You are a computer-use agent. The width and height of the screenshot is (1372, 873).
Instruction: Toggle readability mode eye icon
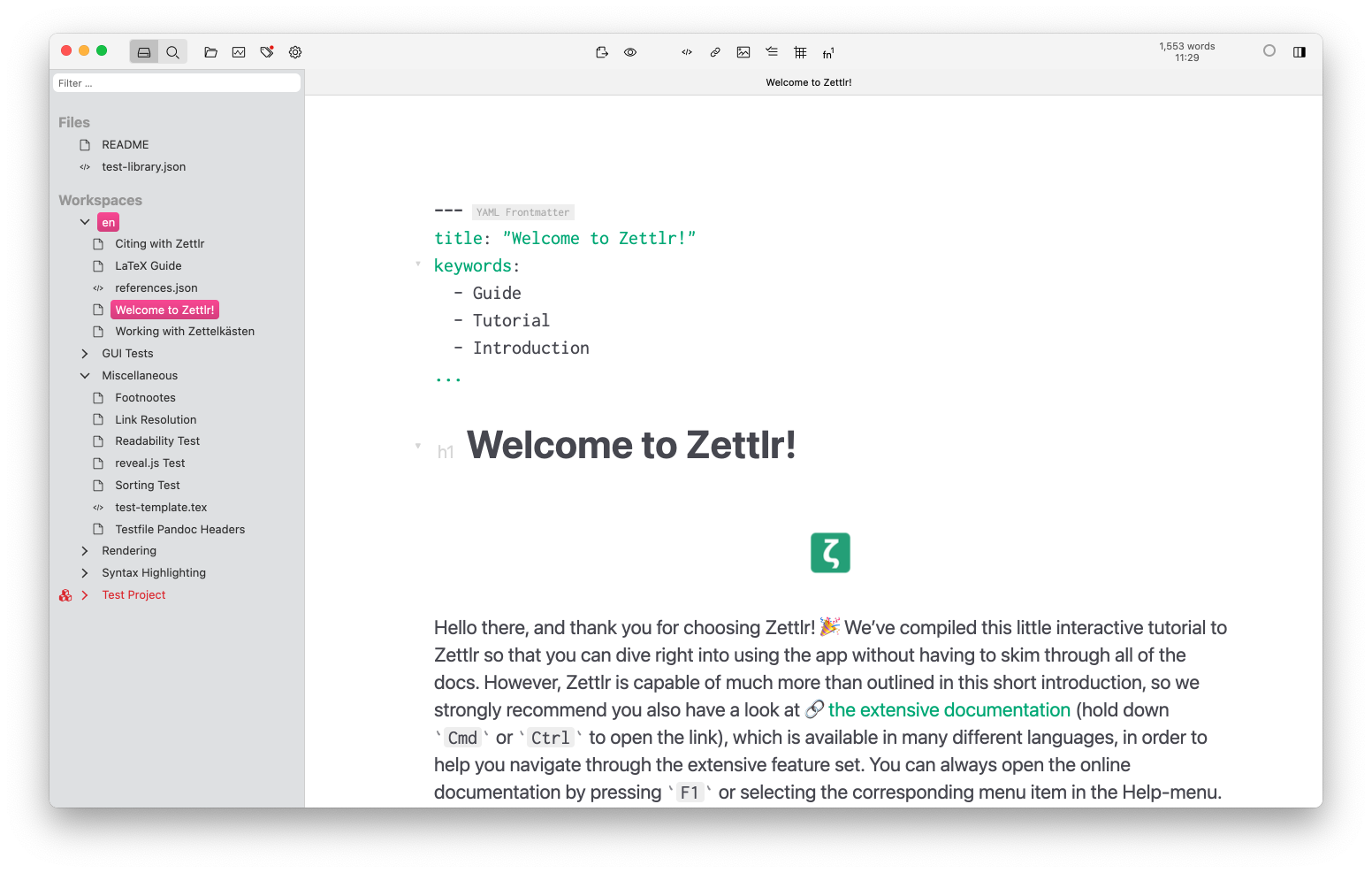(630, 52)
